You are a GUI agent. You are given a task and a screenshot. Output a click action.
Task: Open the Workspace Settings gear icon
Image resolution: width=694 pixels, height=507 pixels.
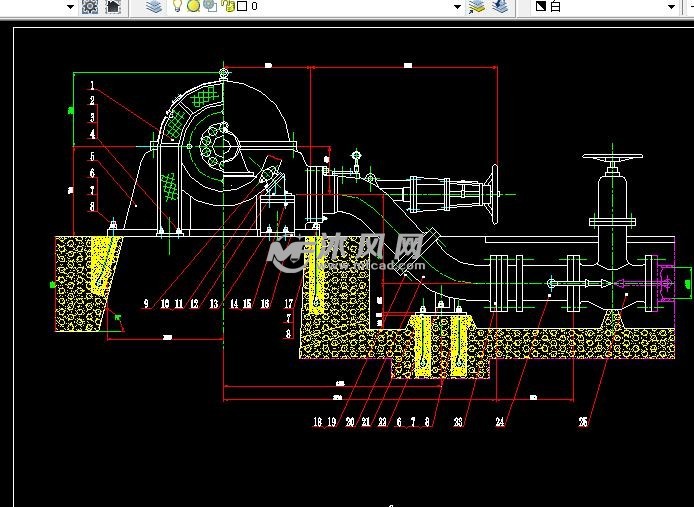90,6
